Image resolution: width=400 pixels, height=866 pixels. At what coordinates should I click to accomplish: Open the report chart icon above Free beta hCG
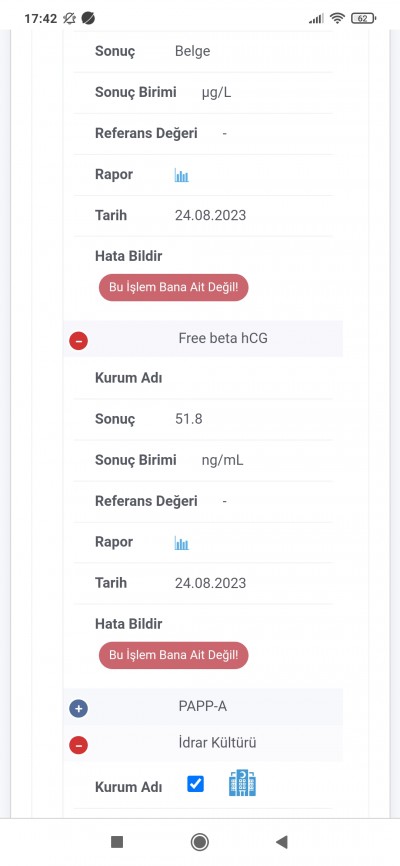pos(182,176)
